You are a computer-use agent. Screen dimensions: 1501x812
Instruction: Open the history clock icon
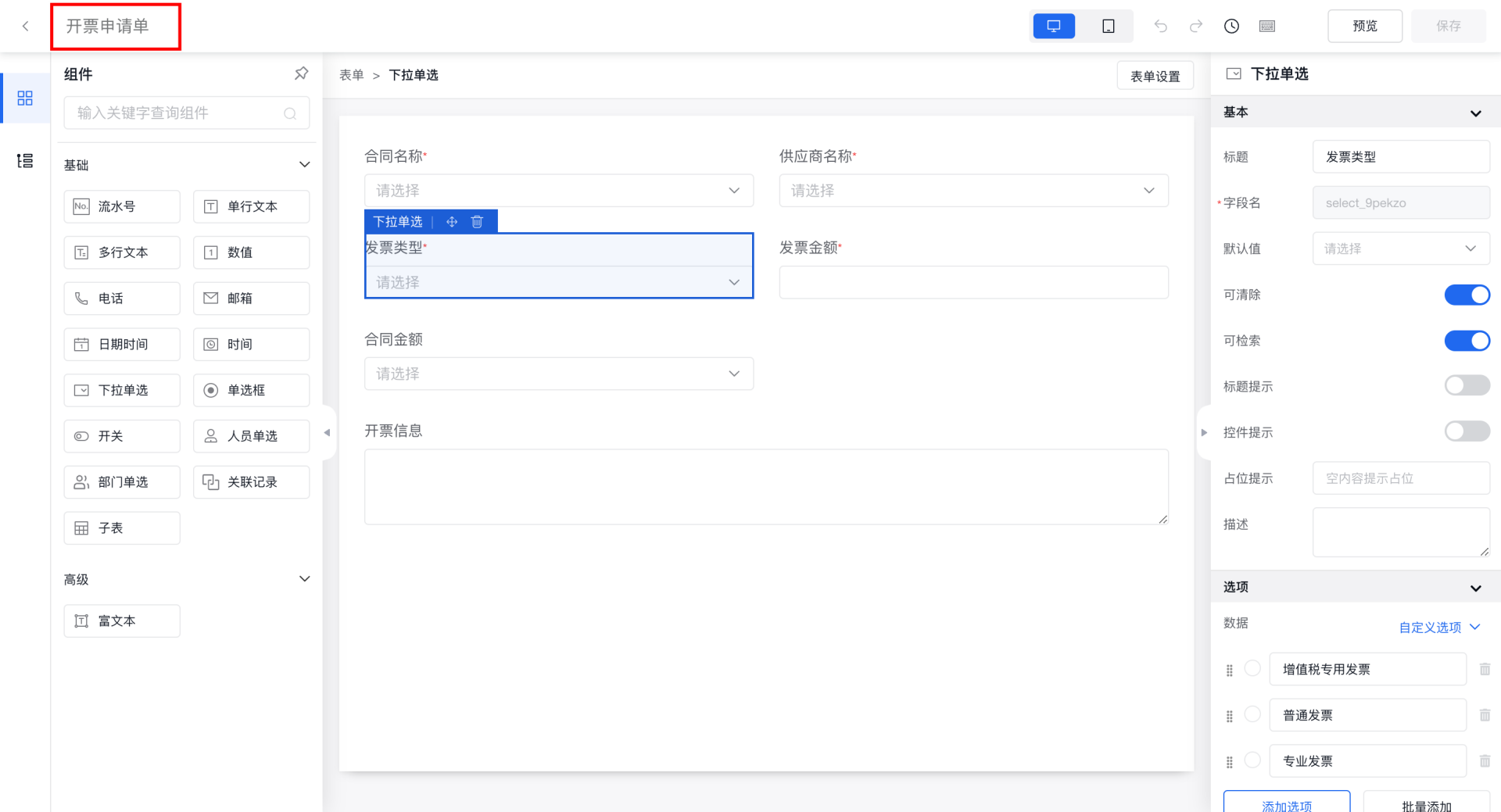point(1231,27)
